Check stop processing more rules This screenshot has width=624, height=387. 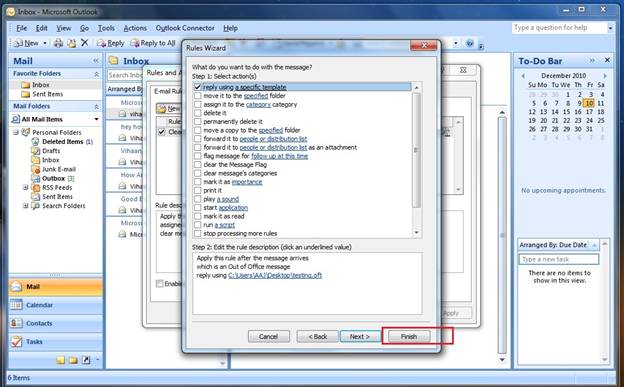tap(197, 233)
